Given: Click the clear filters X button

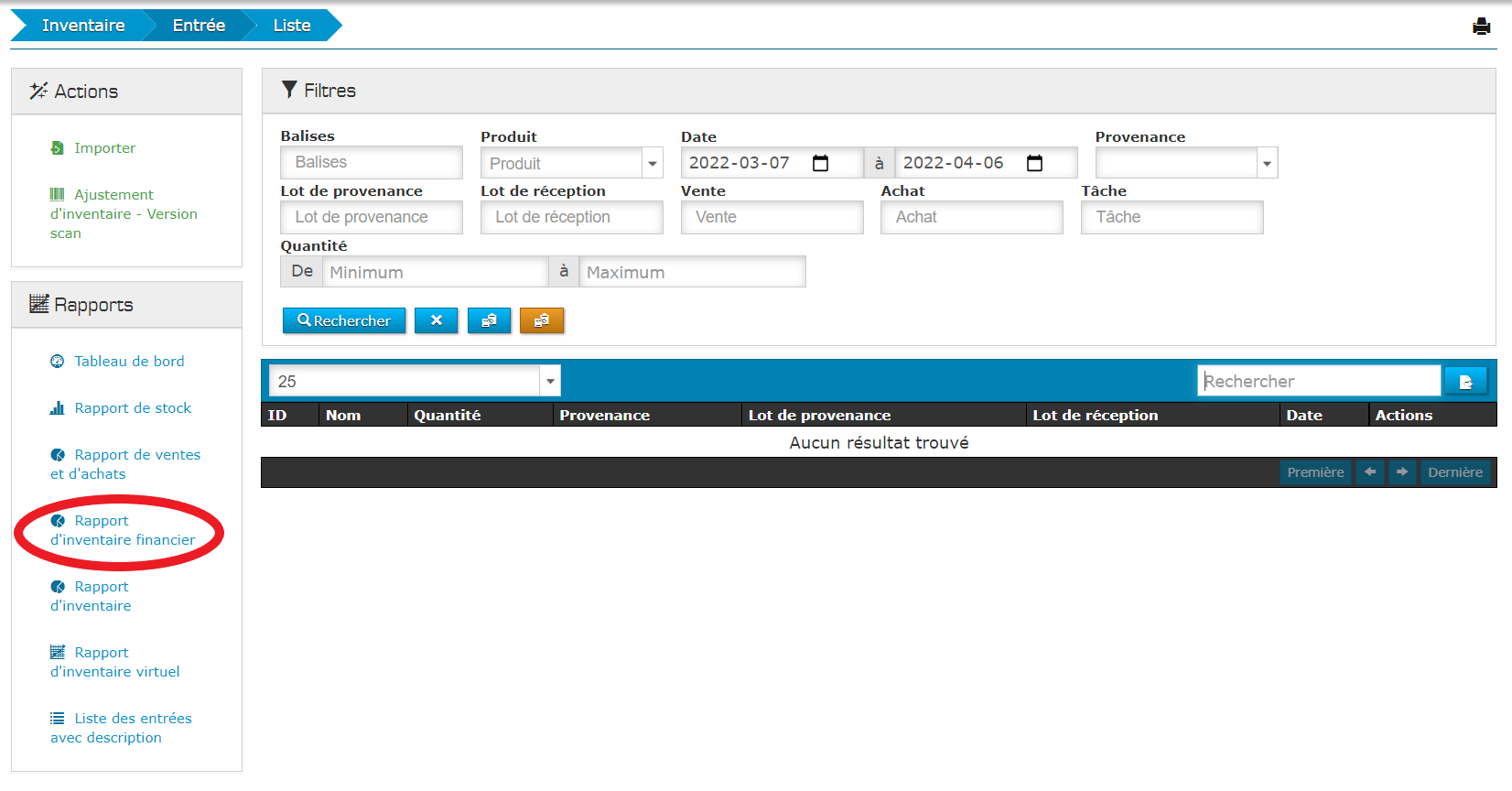Looking at the screenshot, I should coord(436,320).
